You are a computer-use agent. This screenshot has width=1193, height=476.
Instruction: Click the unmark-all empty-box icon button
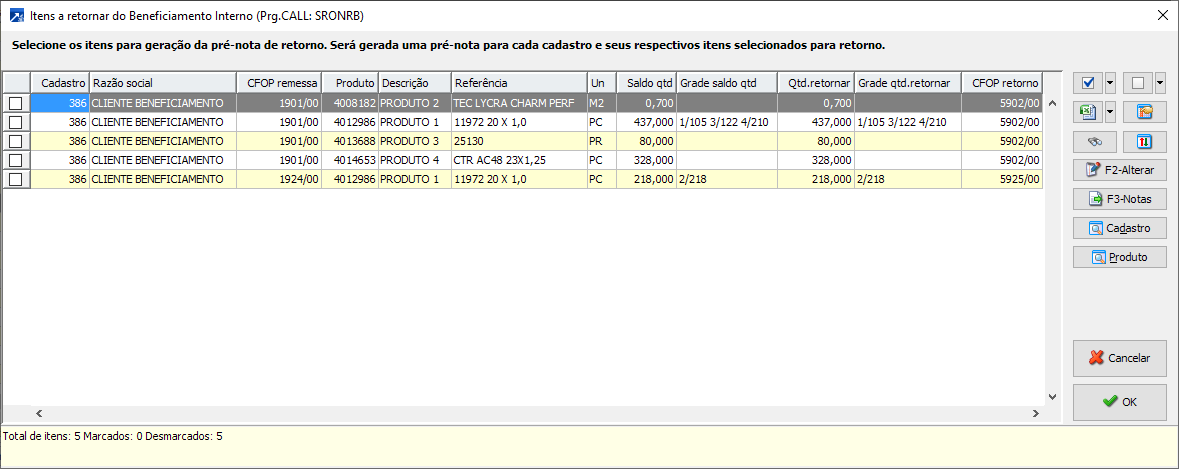click(1138, 83)
